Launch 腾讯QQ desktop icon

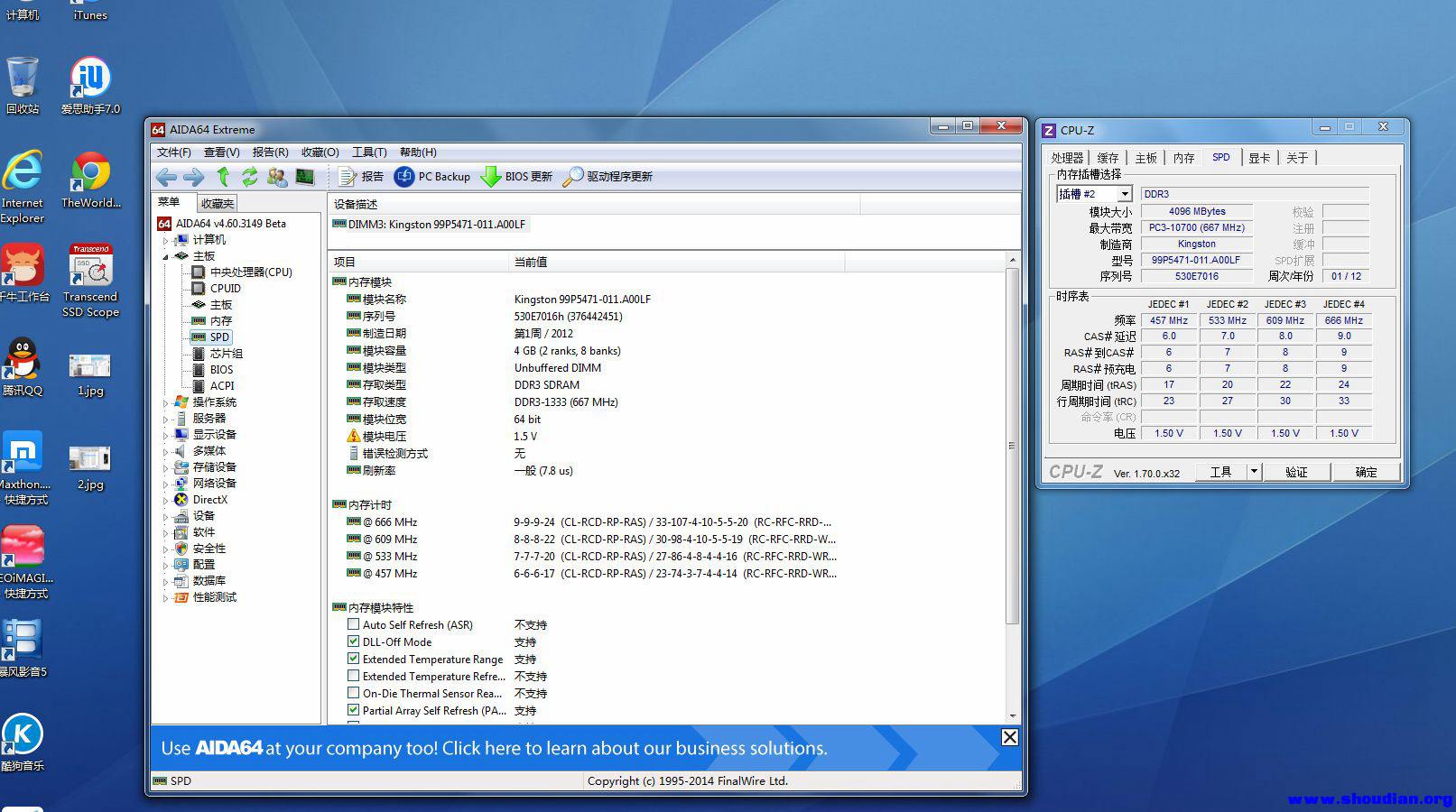(x=23, y=367)
